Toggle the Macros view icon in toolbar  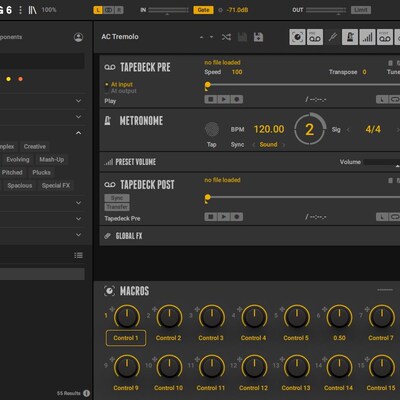[297, 37]
